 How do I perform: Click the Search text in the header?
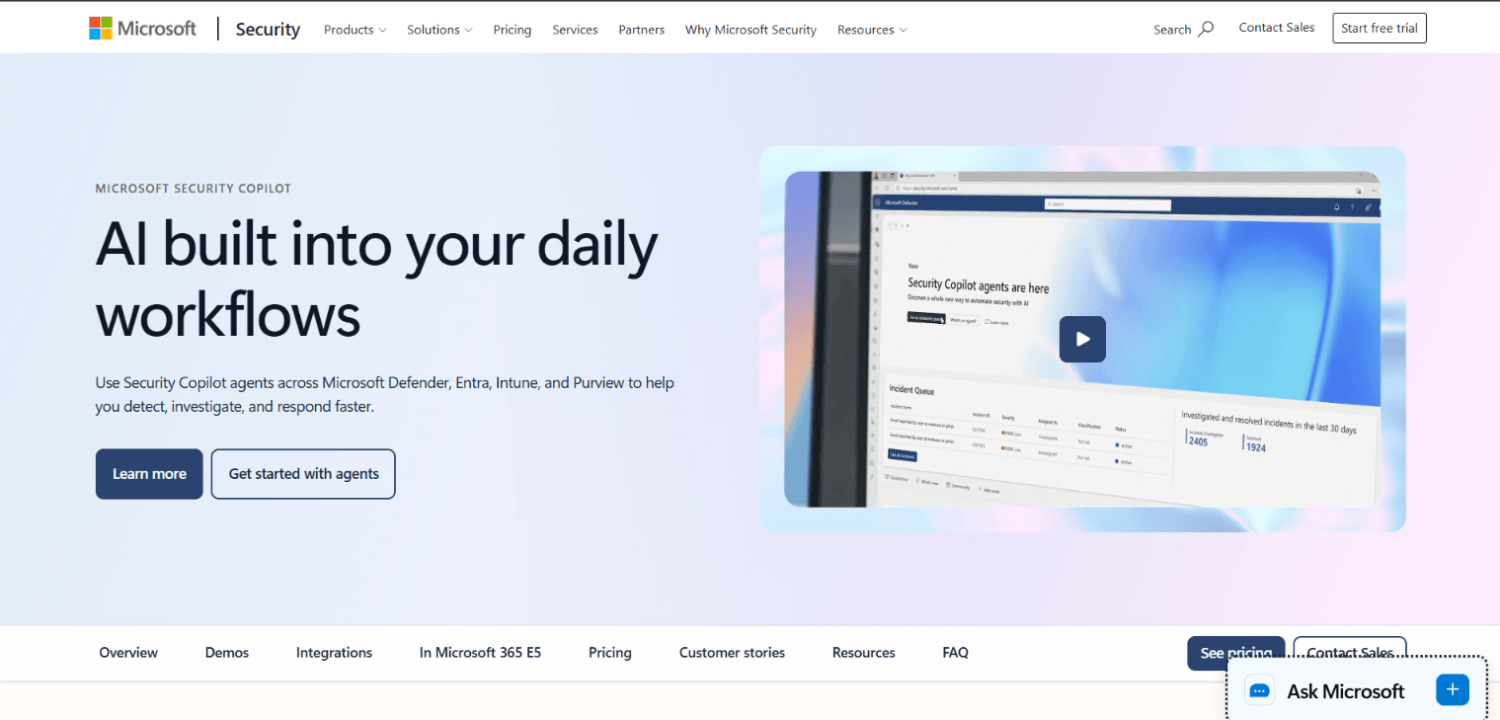click(1172, 30)
